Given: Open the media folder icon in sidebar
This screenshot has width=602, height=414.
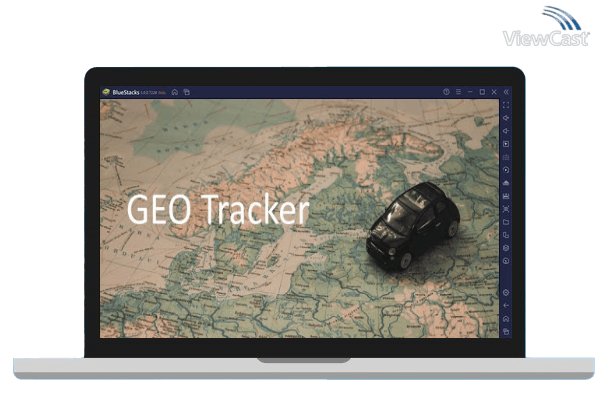Looking at the screenshot, I should (506, 222).
